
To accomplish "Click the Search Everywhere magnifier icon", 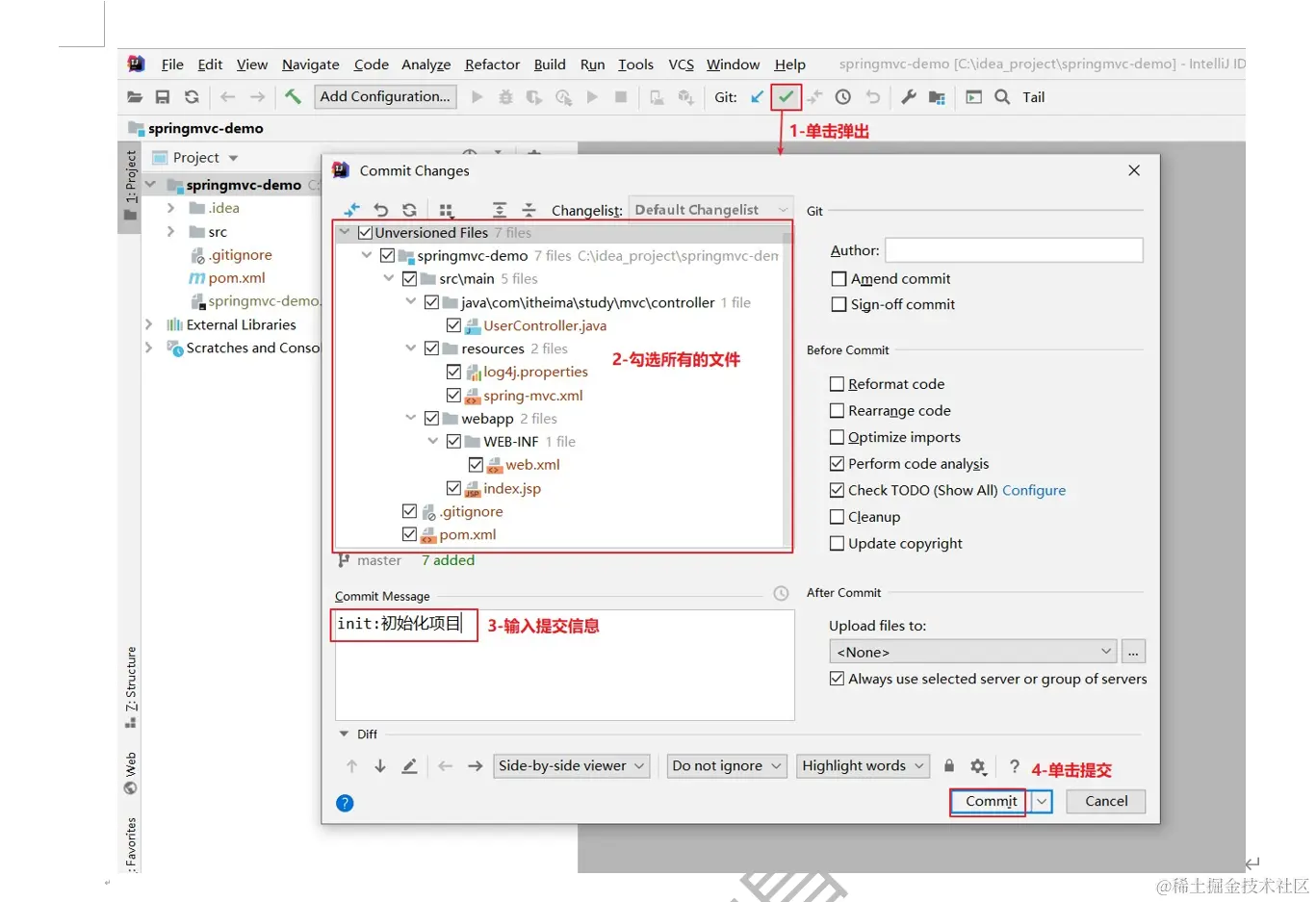I will coord(1002,97).
